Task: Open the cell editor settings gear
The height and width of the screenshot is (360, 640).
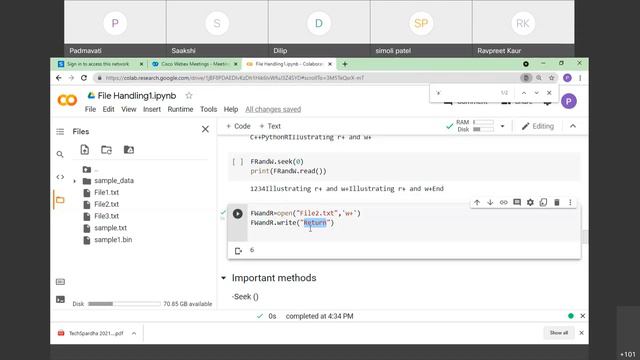Action: click(x=530, y=202)
